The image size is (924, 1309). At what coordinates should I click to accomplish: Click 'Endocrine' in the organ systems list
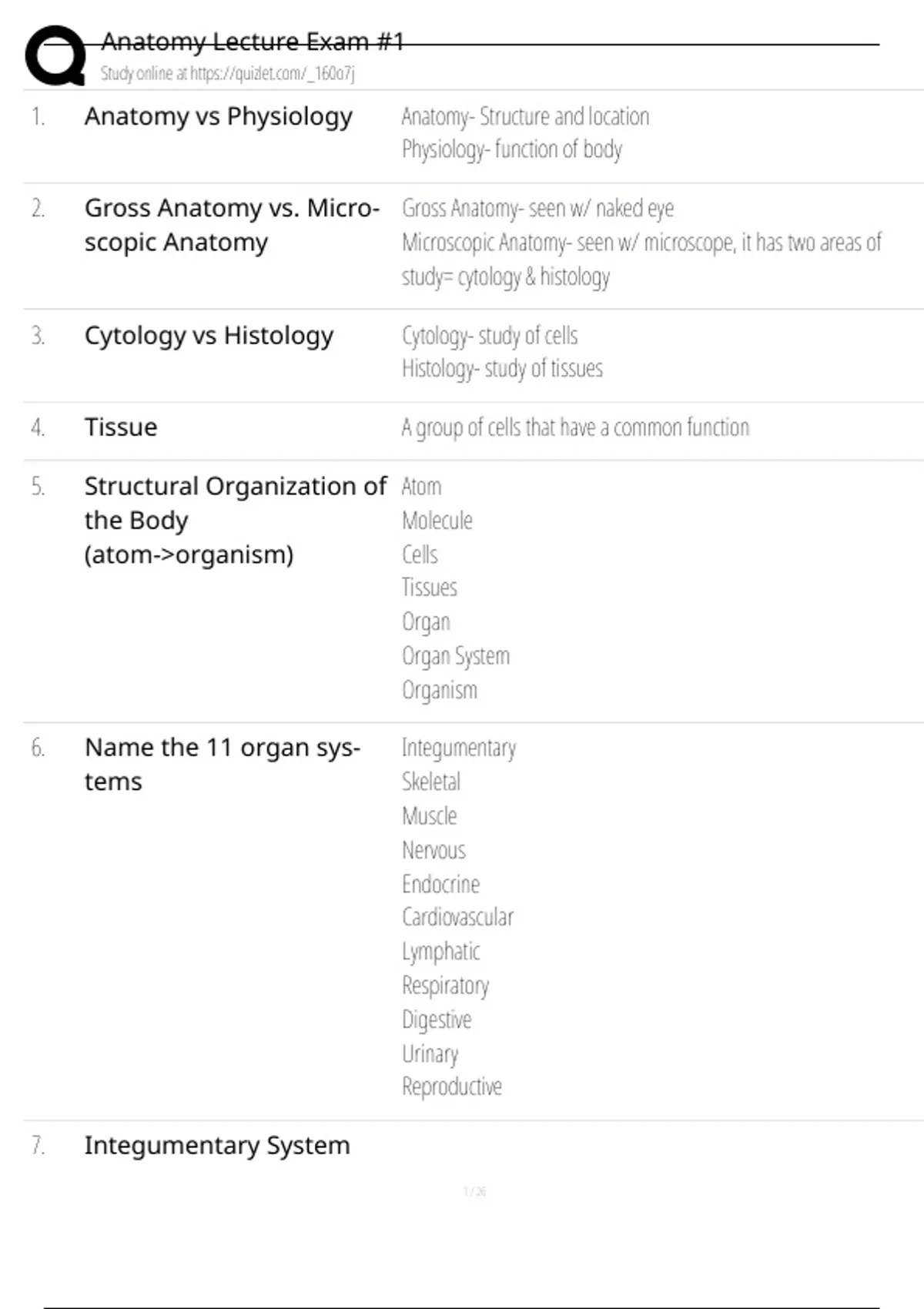pos(441,884)
